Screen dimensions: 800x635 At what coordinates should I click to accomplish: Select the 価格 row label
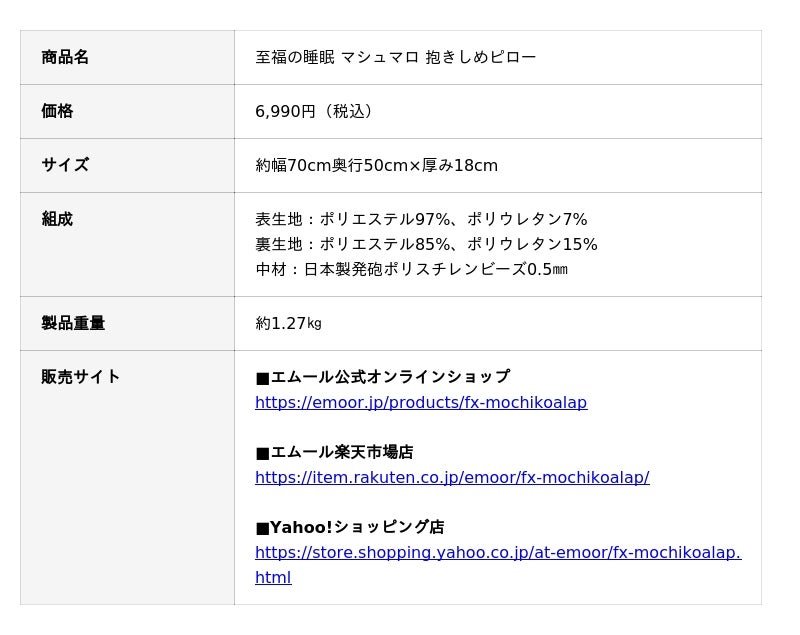pyautogui.click(x=57, y=111)
